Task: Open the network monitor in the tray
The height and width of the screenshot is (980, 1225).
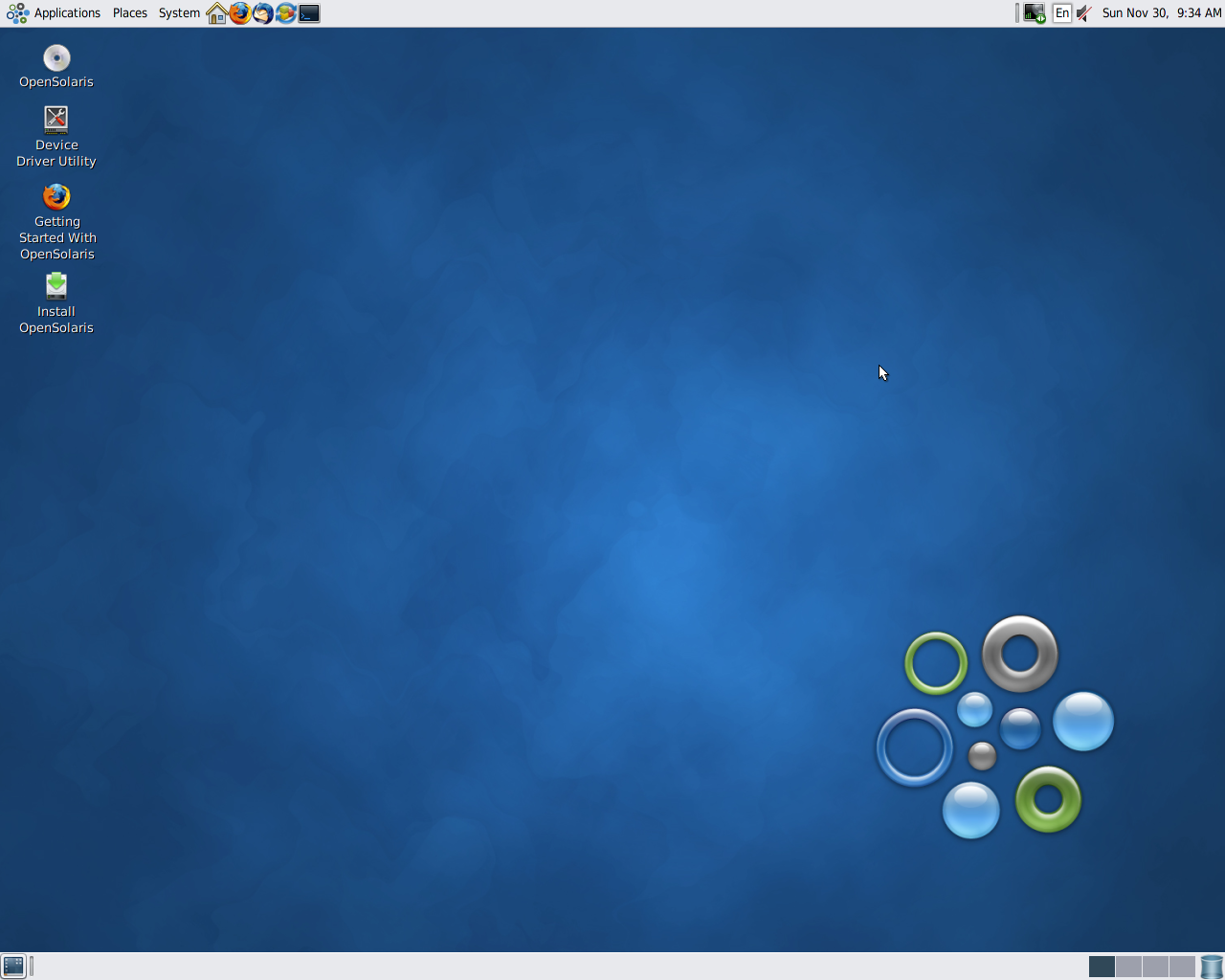Action: [x=1034, y=12]
